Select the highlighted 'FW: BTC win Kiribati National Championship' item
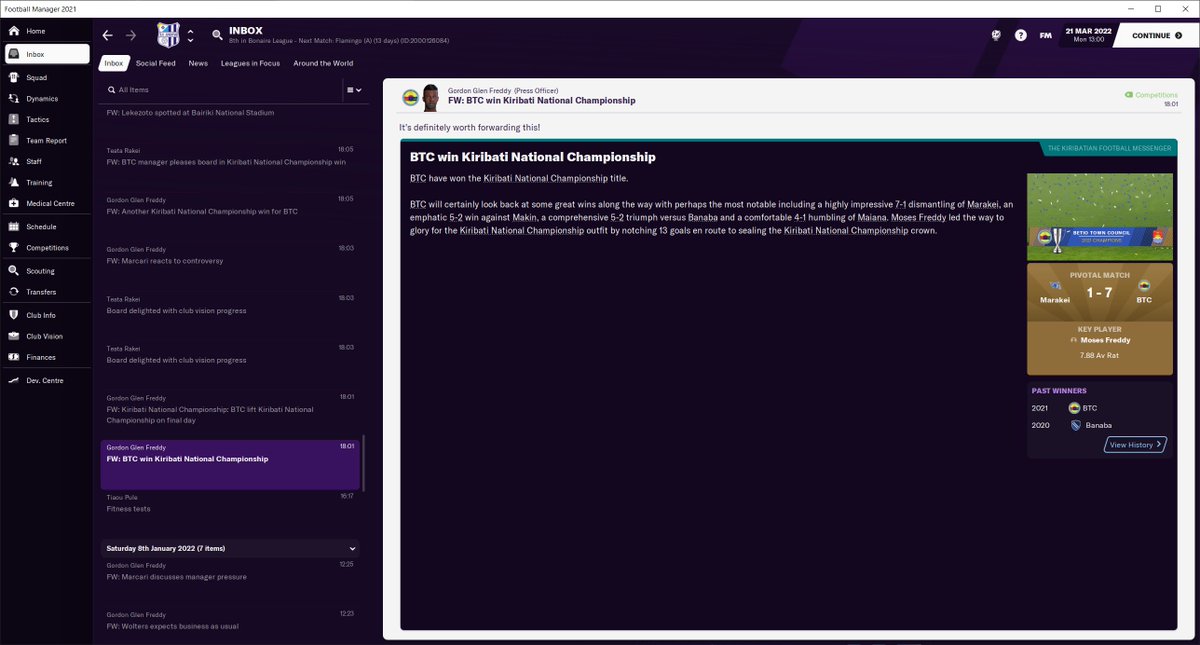The image size is (1200, 645). (230, 465)
